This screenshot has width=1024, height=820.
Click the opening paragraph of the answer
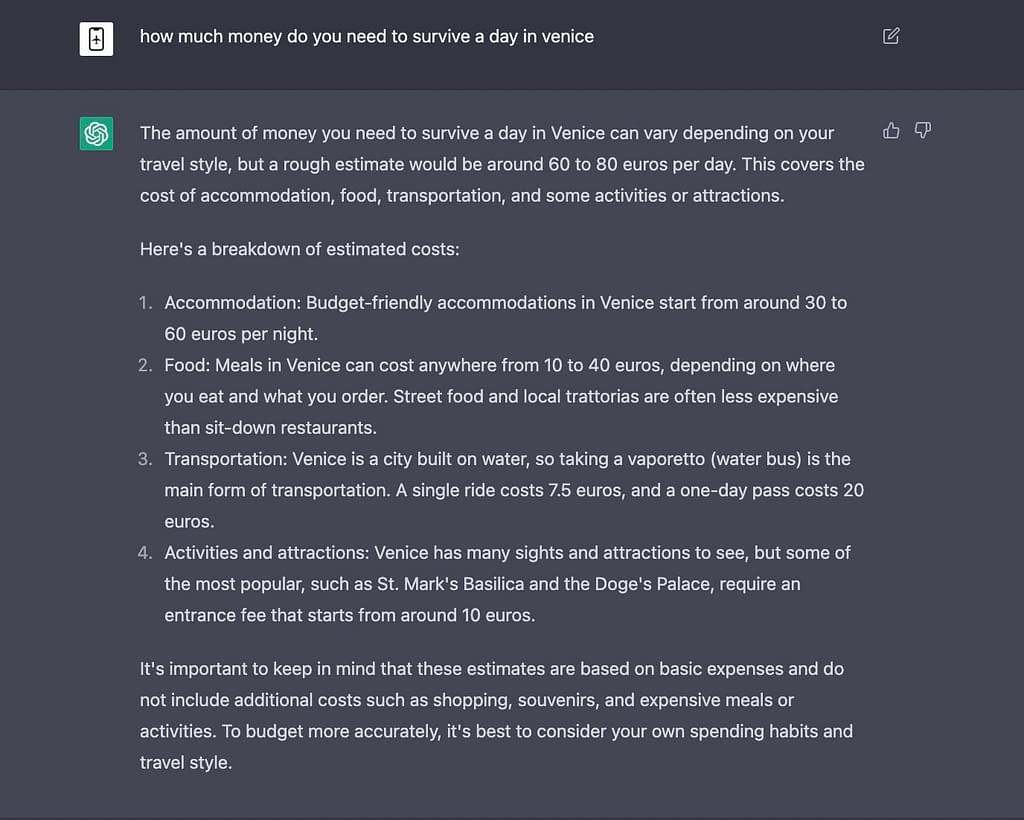(502, 165)
